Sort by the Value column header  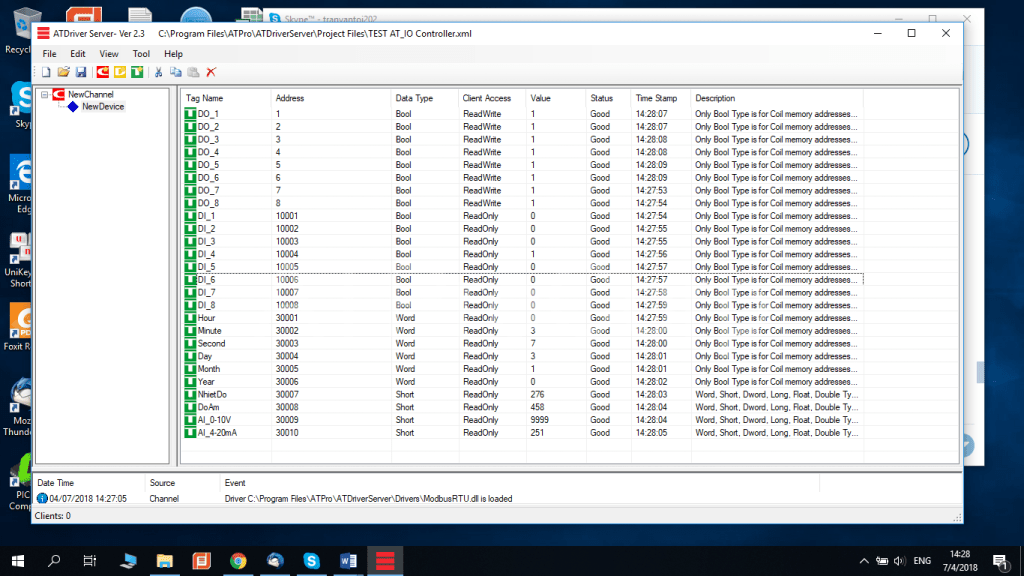click(x=556, y=98)
